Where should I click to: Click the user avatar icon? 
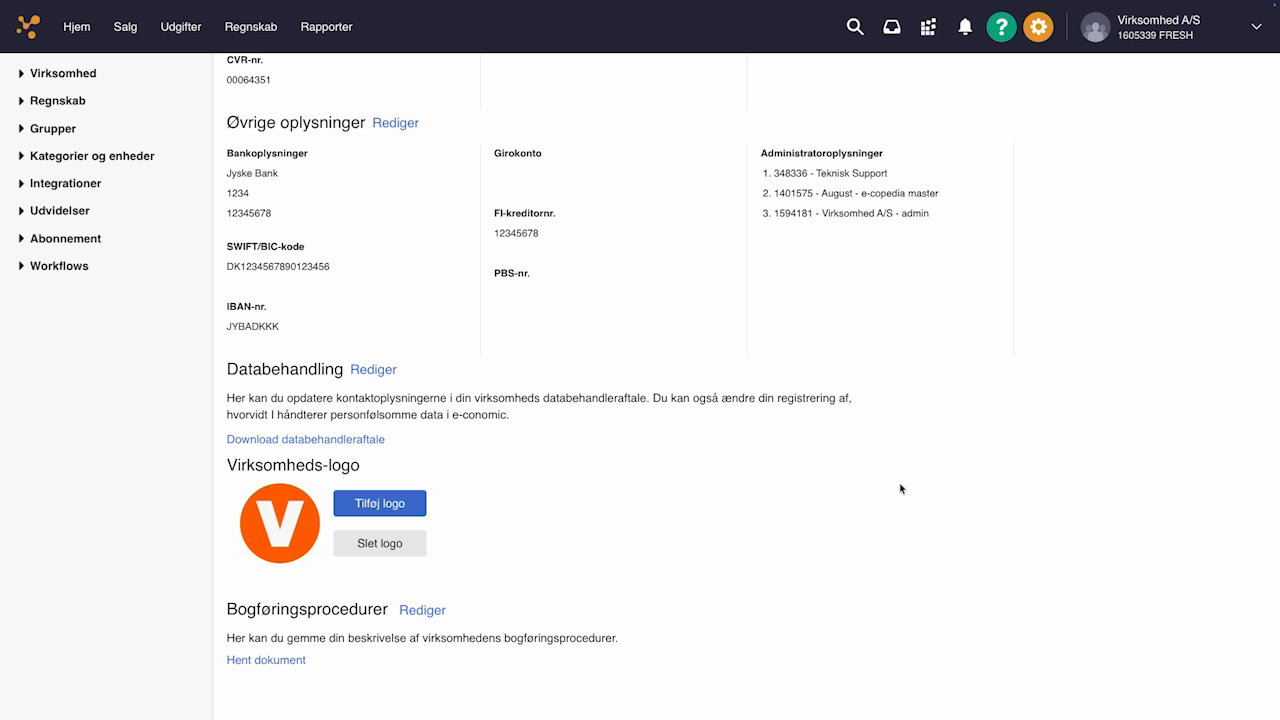pos(1095,27)
